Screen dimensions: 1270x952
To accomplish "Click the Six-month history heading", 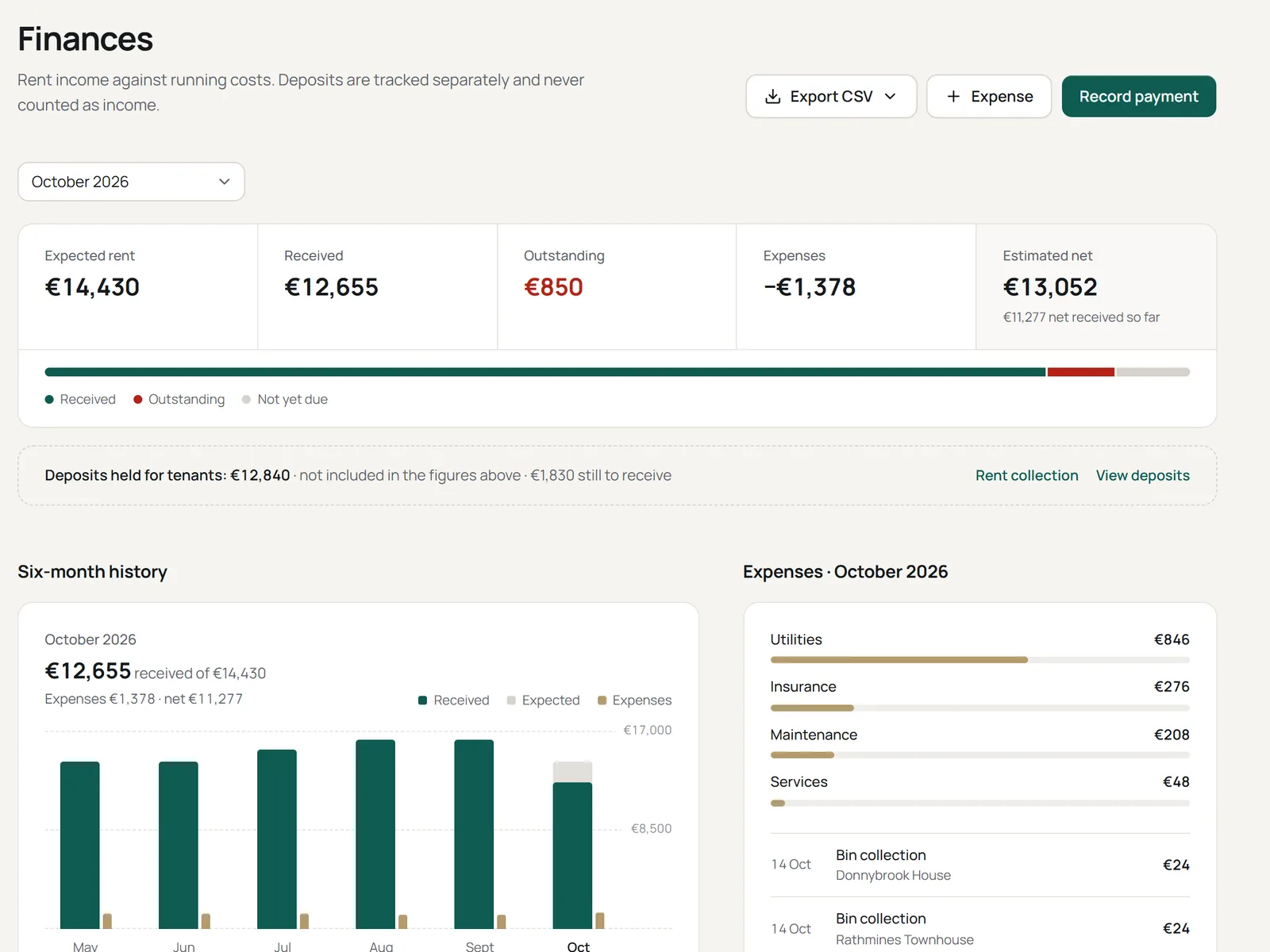I will pos(92,572).
